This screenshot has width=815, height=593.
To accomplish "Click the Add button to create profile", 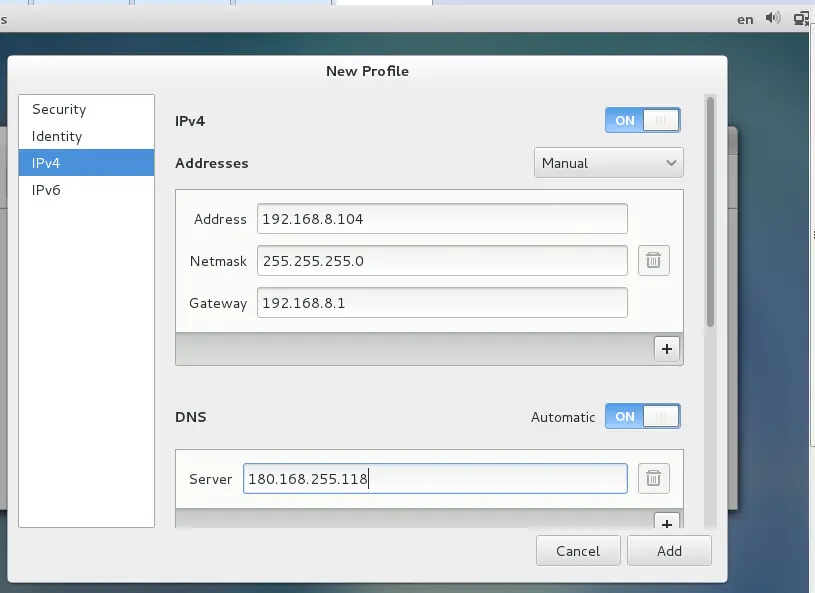I will coord(669,551).
